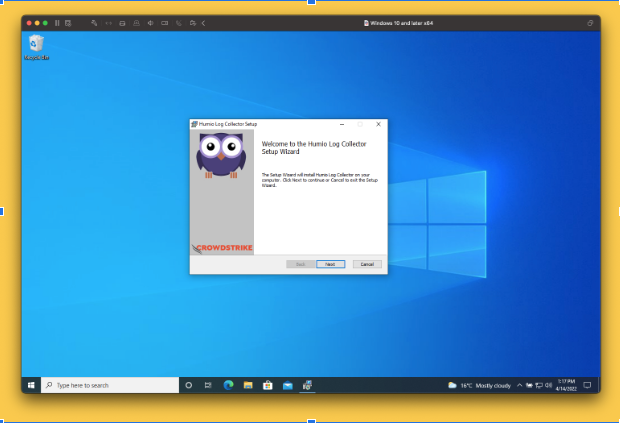Cancel the Humio Log Collector setup
The width and height of the screenshot is (620, 423).
click(367, 264)
